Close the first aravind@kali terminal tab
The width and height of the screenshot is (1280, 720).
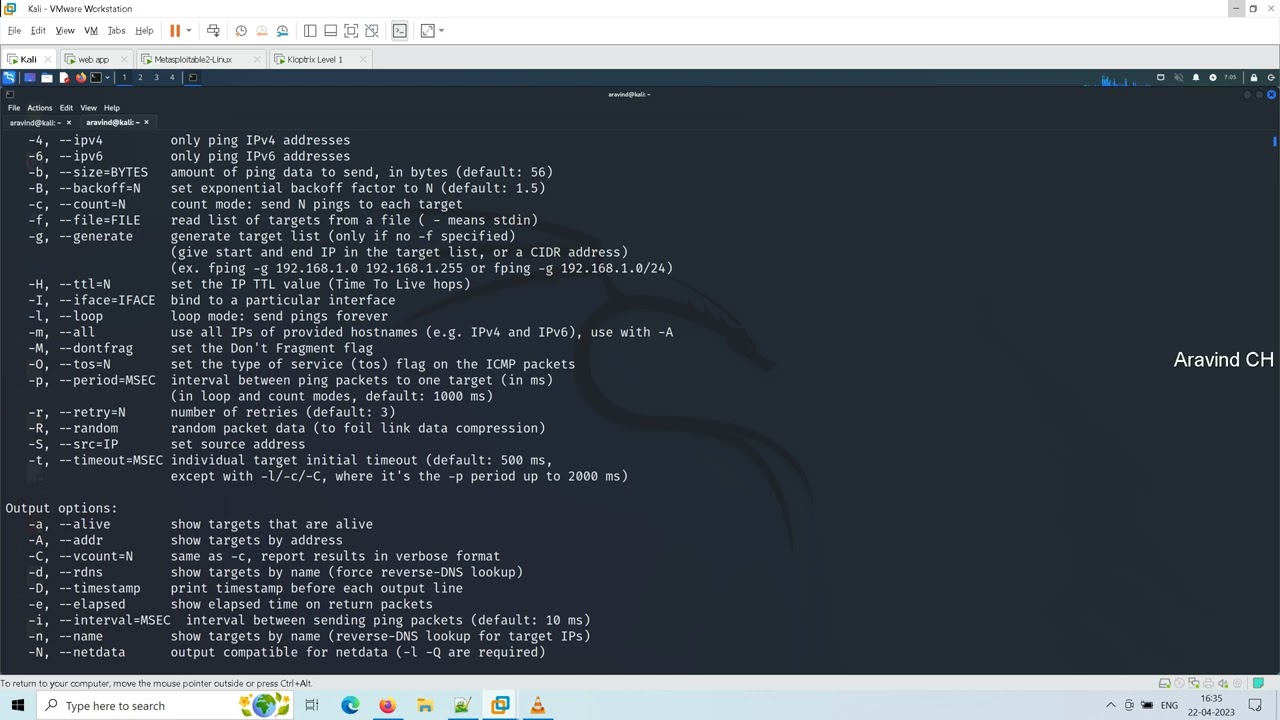click(69, 122)
